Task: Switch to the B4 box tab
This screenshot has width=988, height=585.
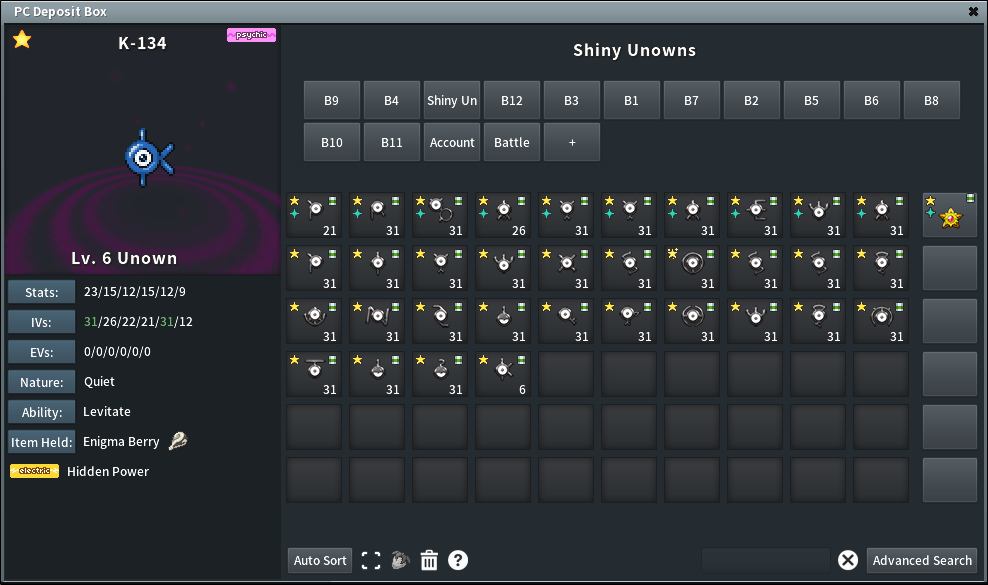Action: 391,100
